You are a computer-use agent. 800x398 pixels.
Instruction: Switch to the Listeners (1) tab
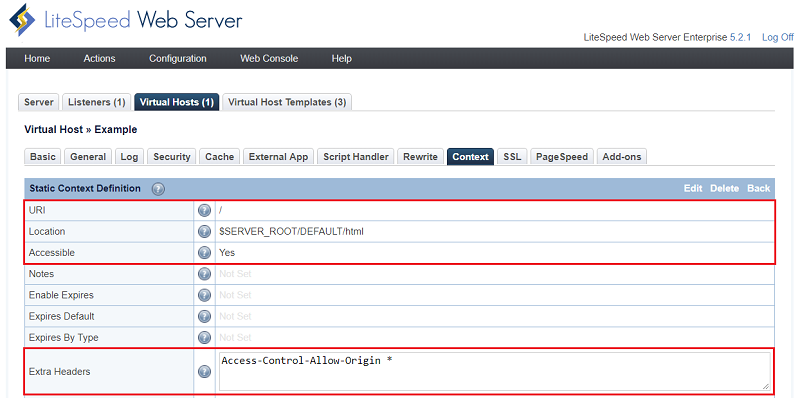tap(97, 102)
